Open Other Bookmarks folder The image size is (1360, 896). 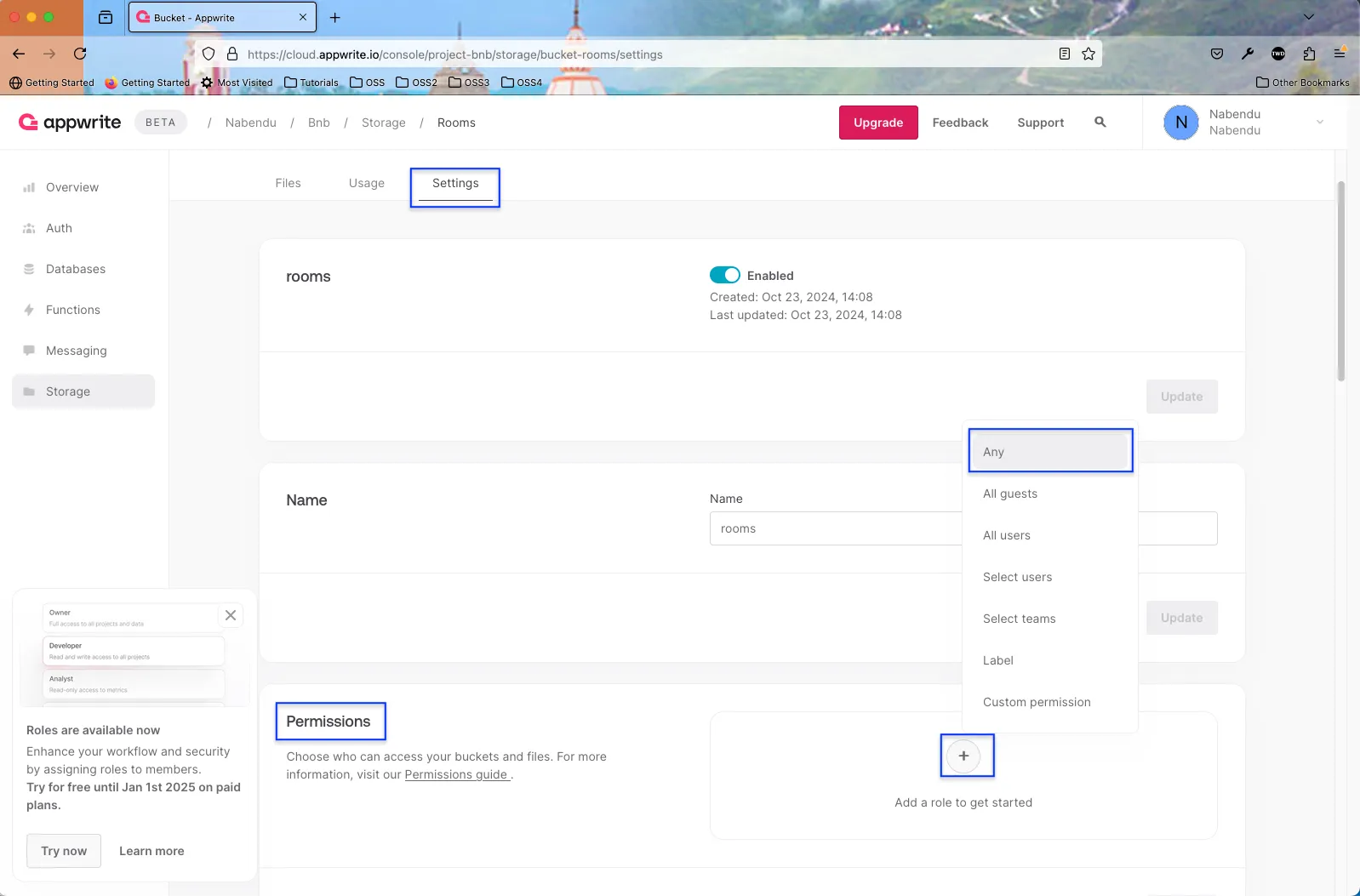click(x=1303, y=83)
